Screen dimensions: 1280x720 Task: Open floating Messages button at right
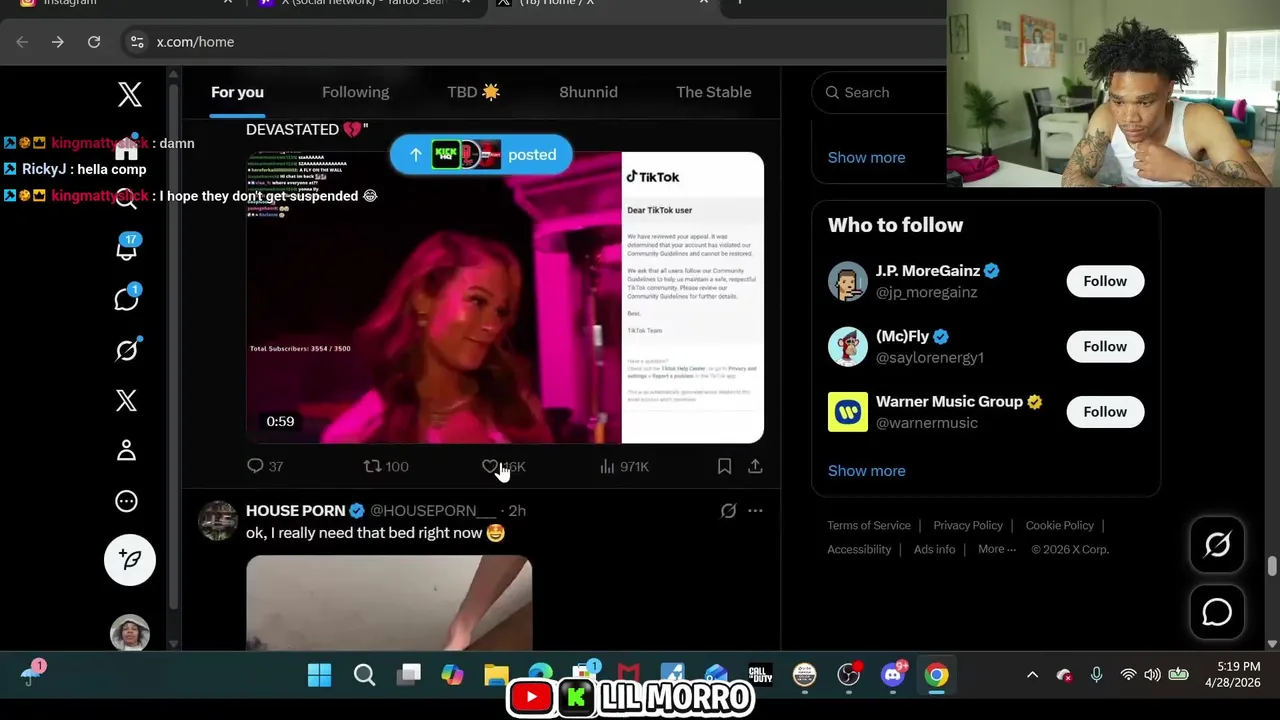[x=1217, y=612]
